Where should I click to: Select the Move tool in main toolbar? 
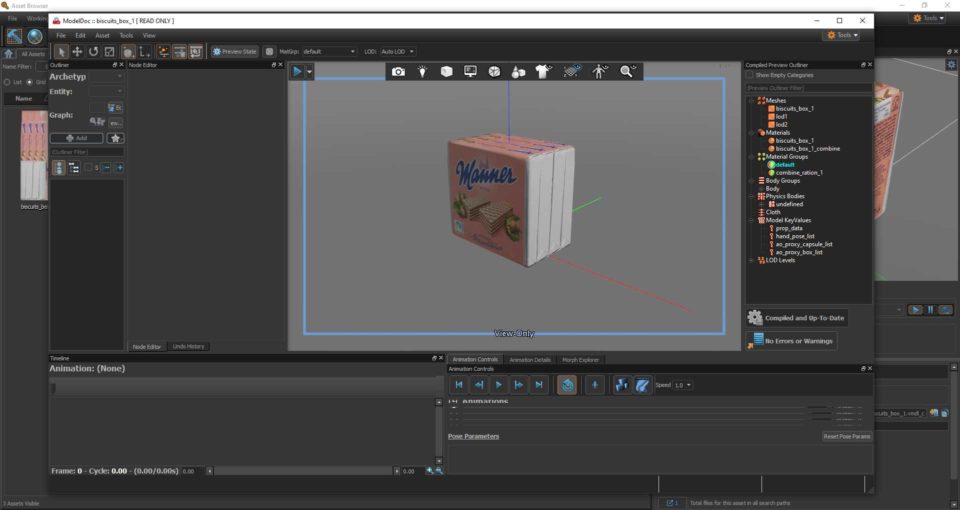tap(77, 51)
